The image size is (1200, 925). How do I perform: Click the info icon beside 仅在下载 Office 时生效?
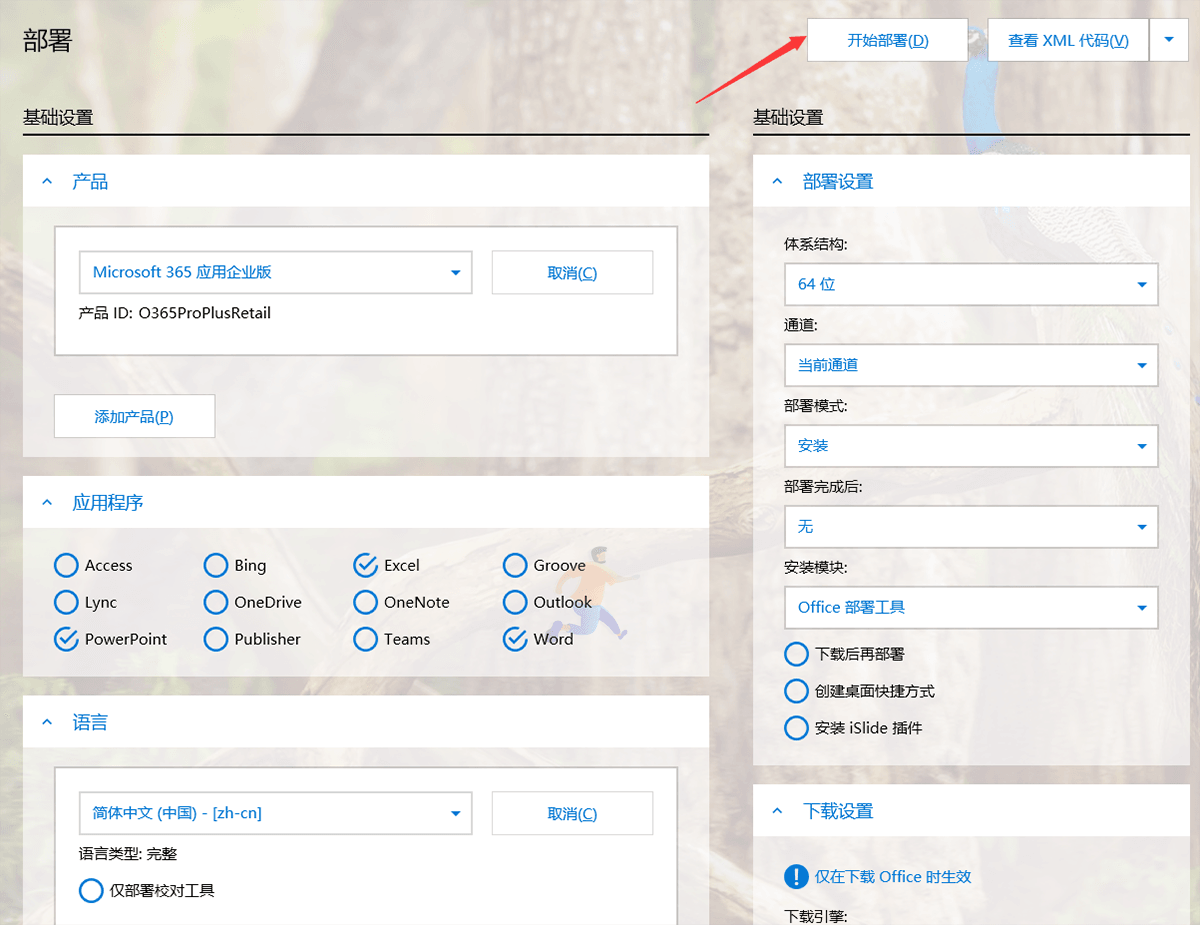tap(796, 877)
